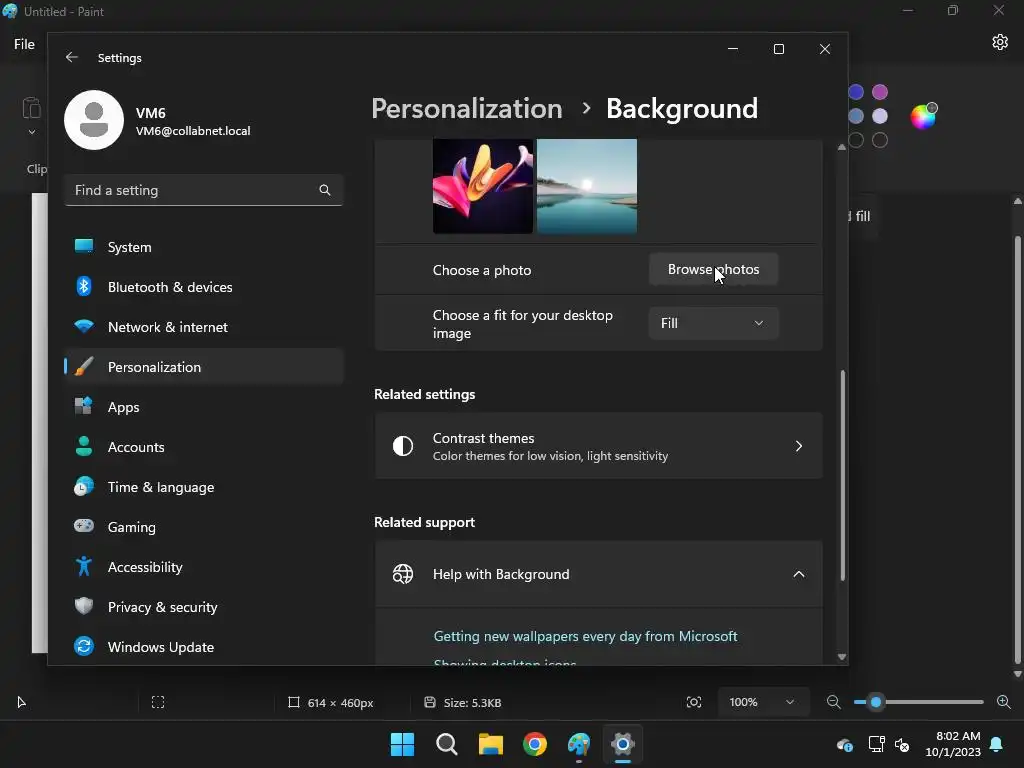This screenshot has width=1024, height=768.
Task: Open the notification bell in the tray
Action: pos(997,744)
